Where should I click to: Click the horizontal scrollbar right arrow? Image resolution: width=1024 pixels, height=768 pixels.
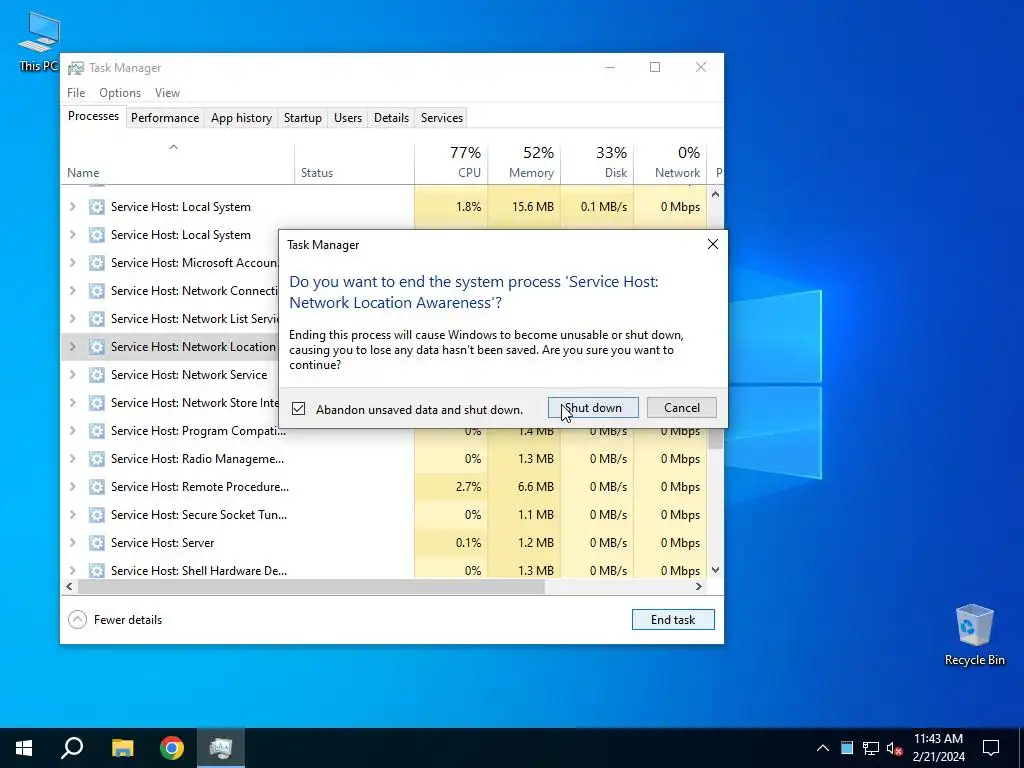[699, 586]
